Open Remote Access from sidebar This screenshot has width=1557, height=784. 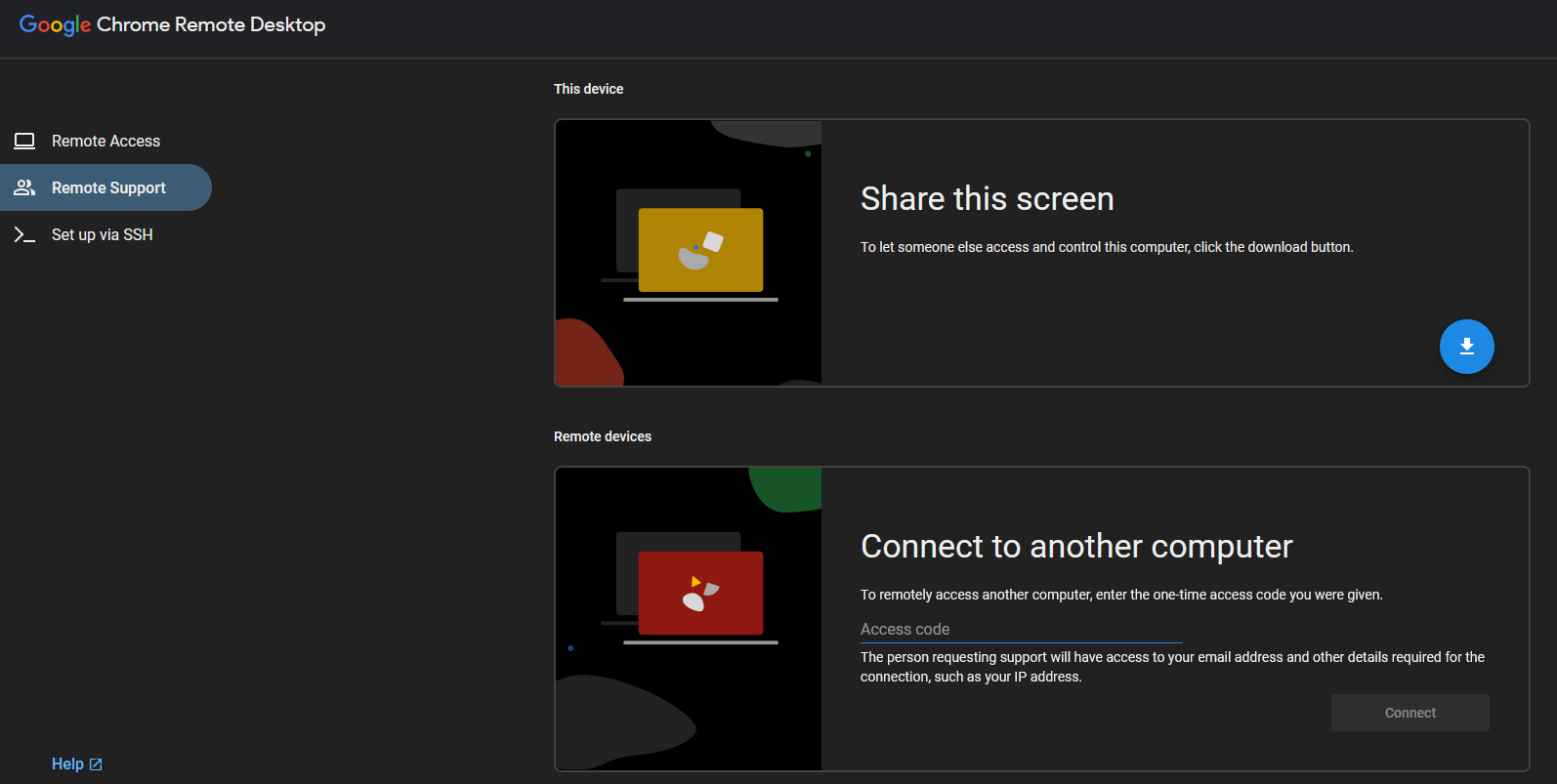coord(105,141)
